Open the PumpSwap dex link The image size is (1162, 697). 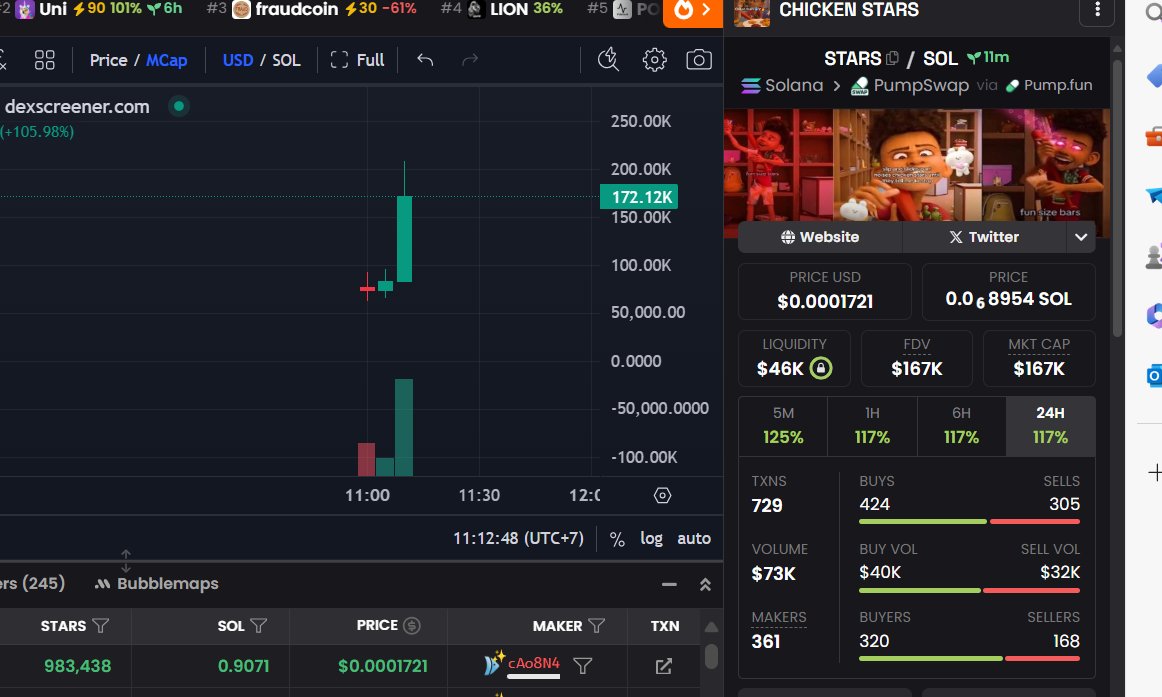click(x=910, y=85)
